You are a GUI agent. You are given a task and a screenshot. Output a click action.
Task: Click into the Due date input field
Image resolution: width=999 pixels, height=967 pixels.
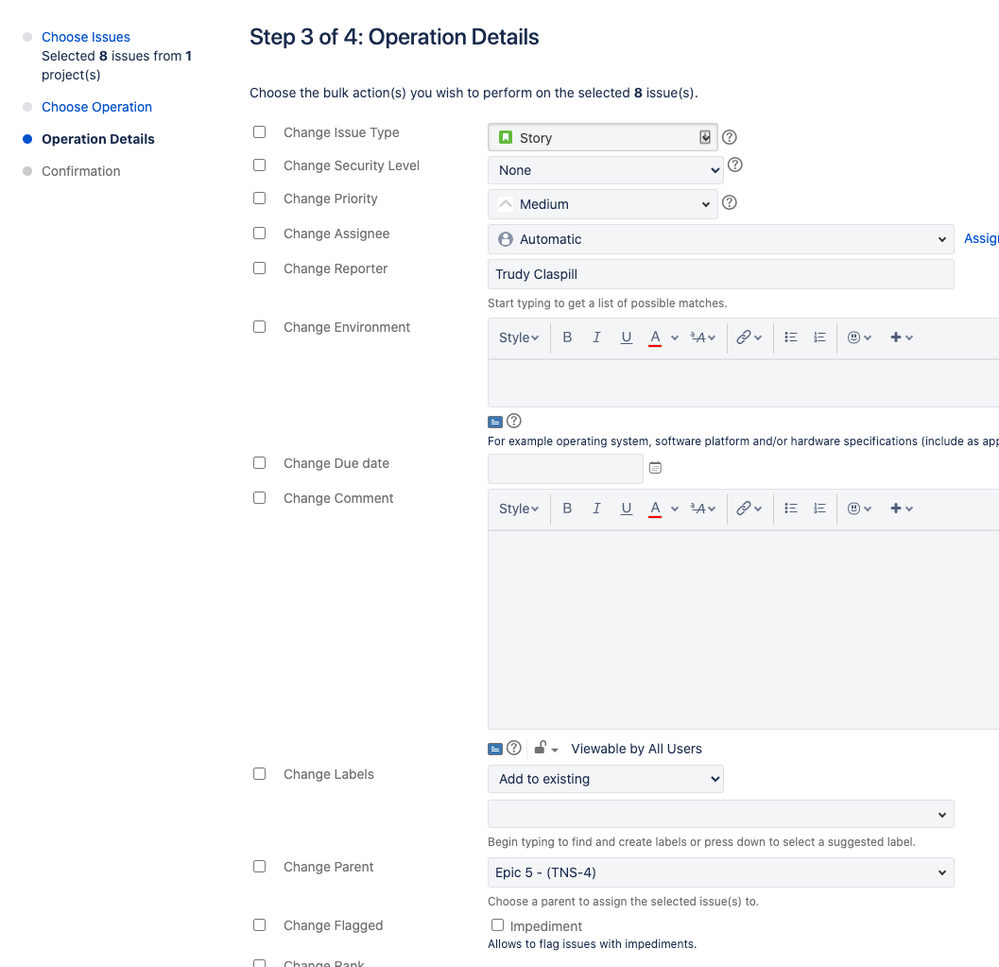click(x=565, y=468)
